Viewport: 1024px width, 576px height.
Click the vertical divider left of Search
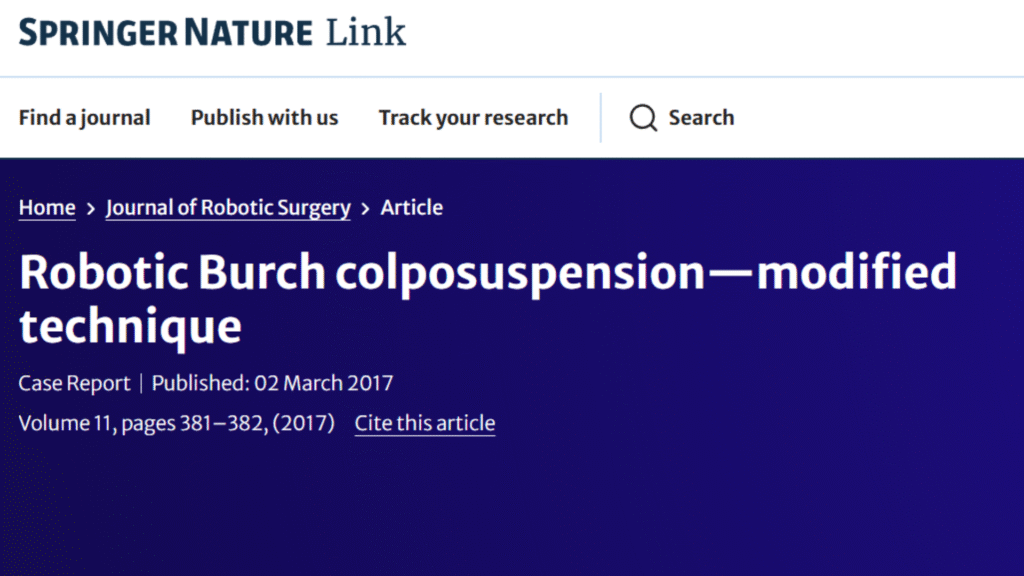(x=601, y=118)
